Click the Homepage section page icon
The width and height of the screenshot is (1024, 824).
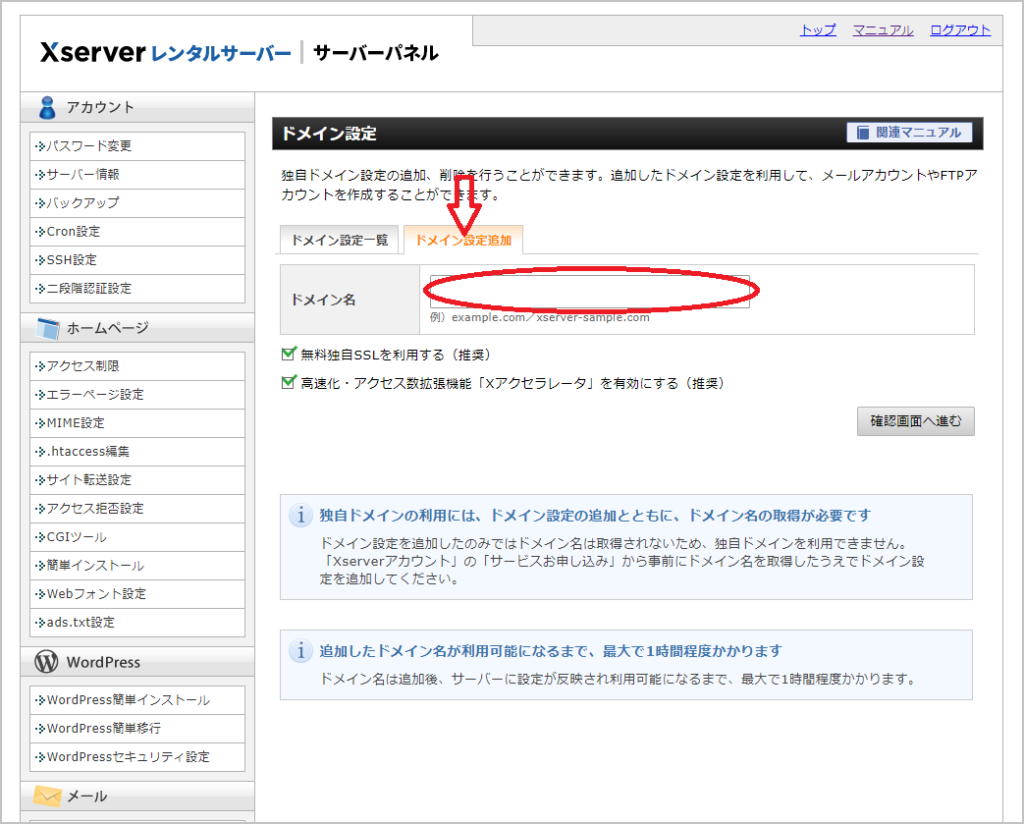tap(48, 328)
